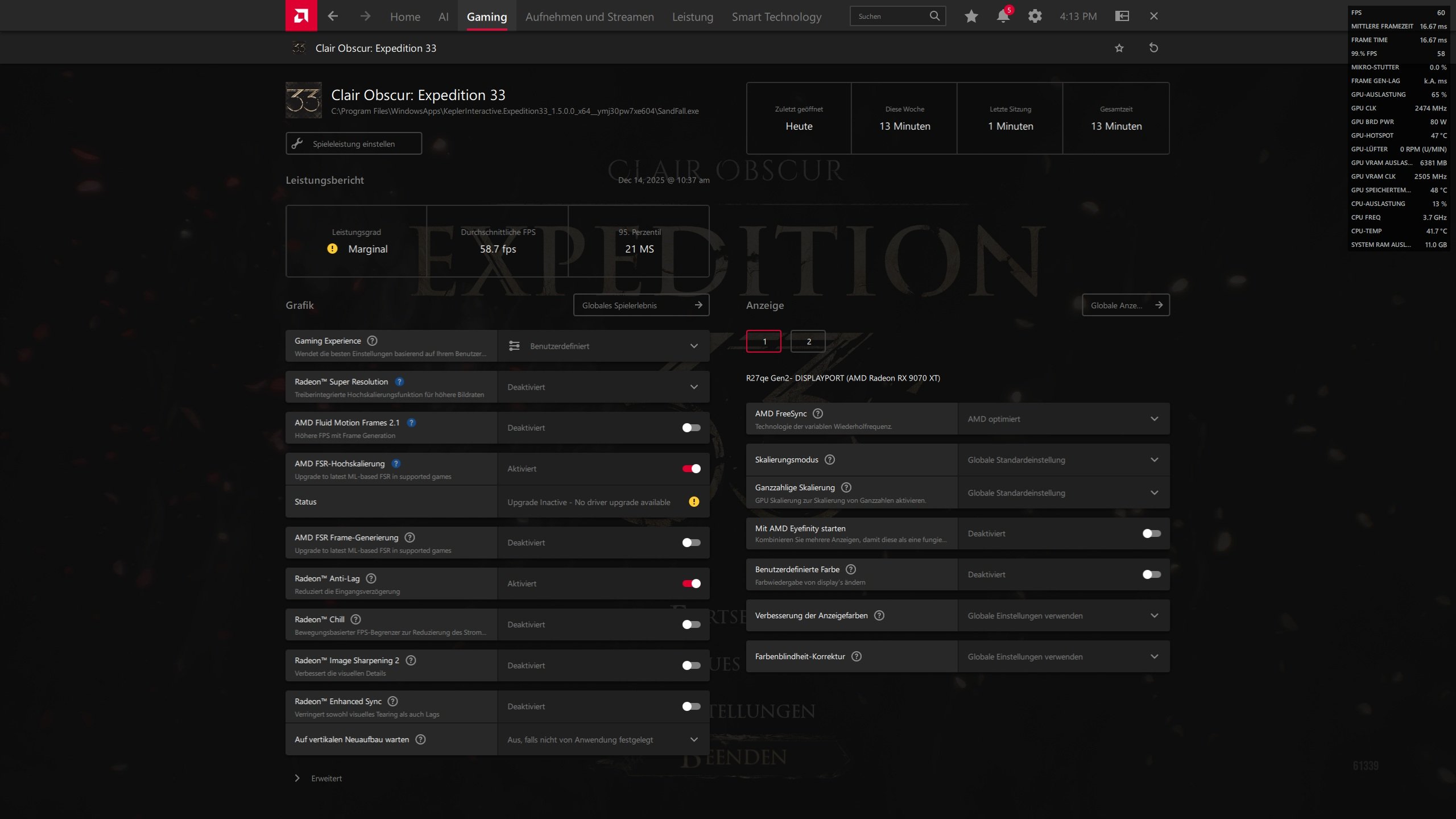Disable the Radeon Anti-Lag toggle

pos(691,584)
